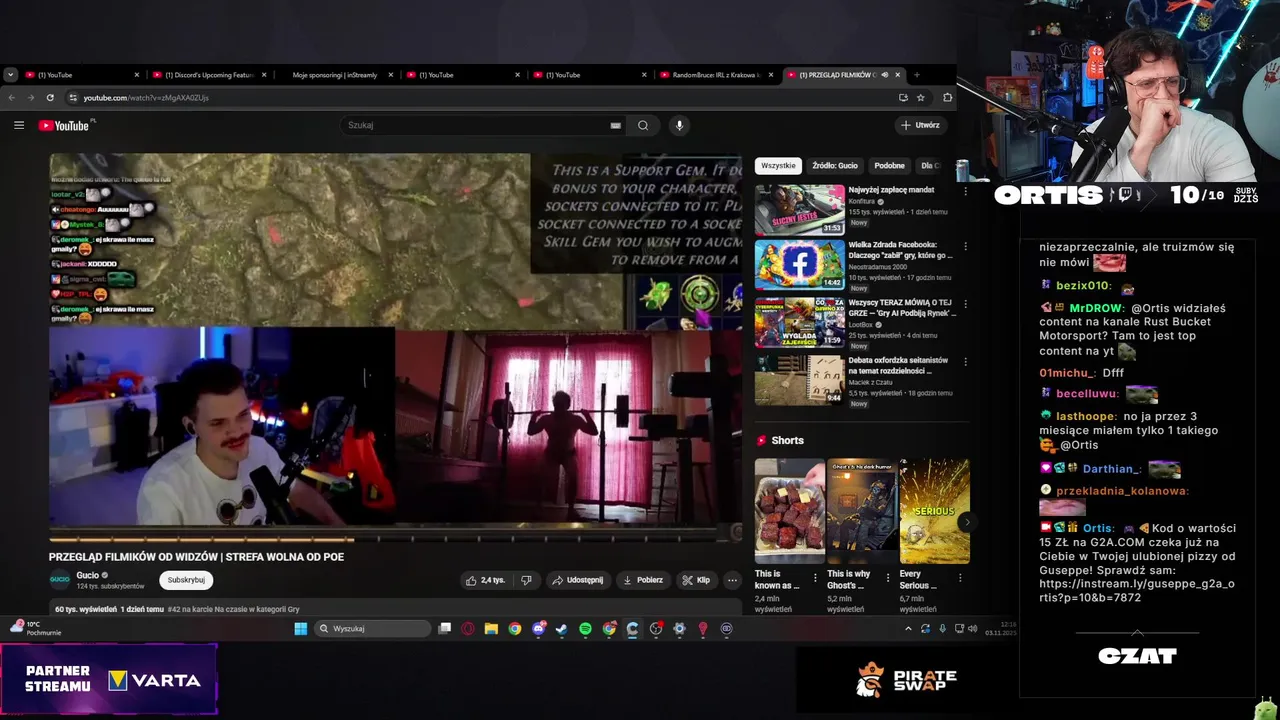This screenshot has height=720, width=1280.
Task: Open options for Wielka Zdrada Facebooka video
Action: click(965, 246)
